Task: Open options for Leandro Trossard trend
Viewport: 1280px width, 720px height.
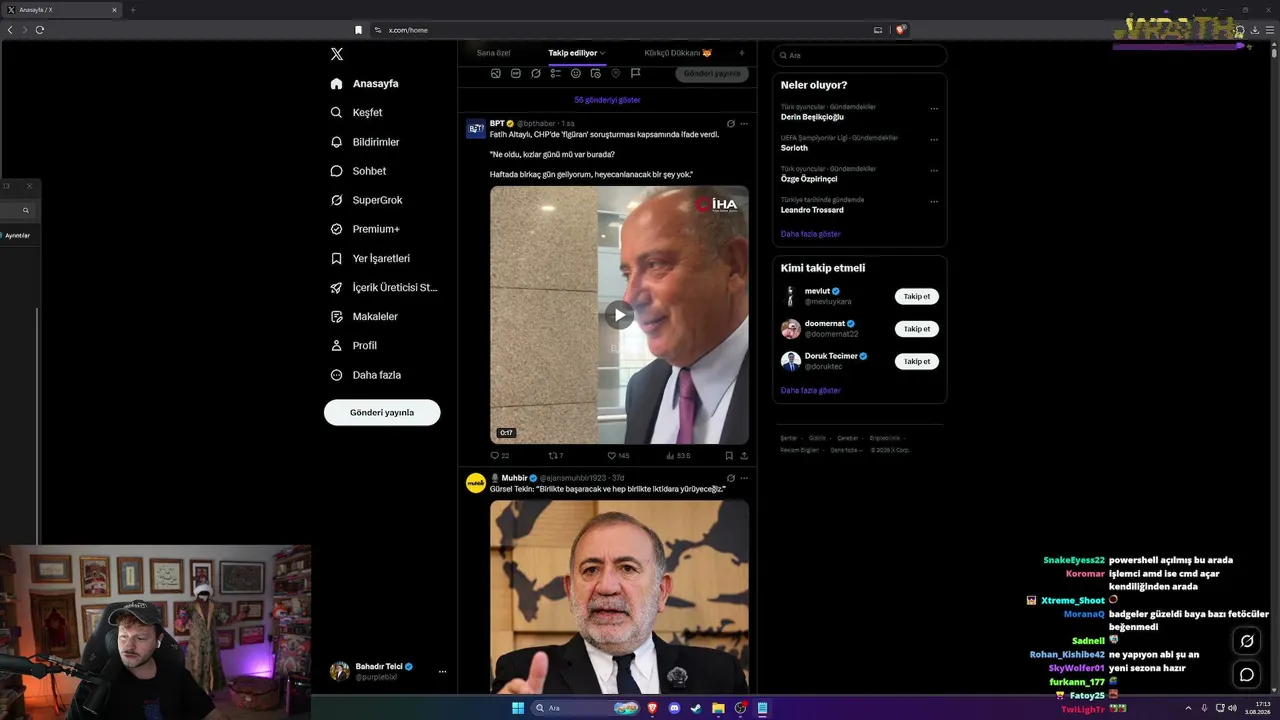Action: [x=934, y=201]
